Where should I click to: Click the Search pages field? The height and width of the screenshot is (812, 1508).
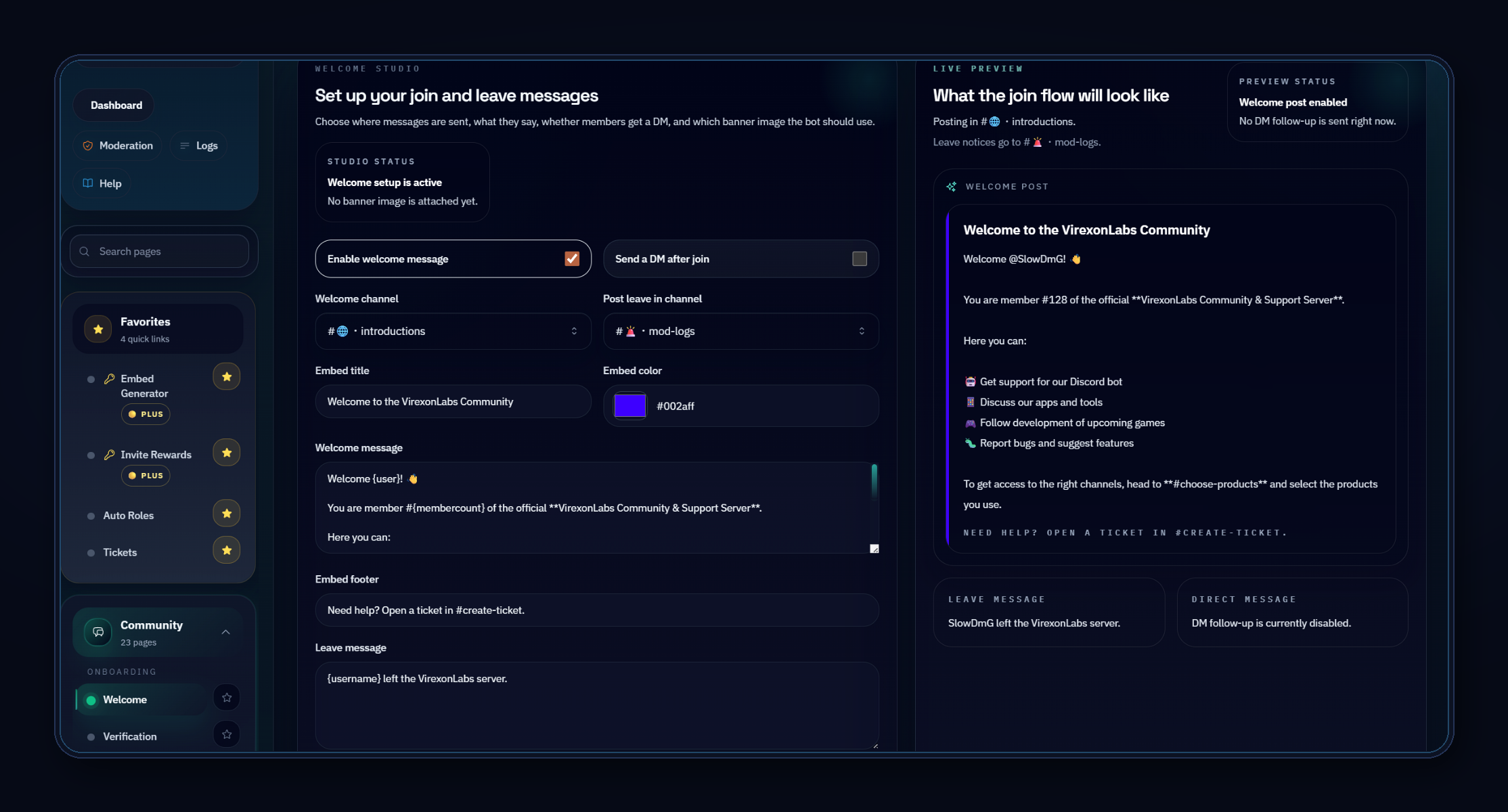159,251
